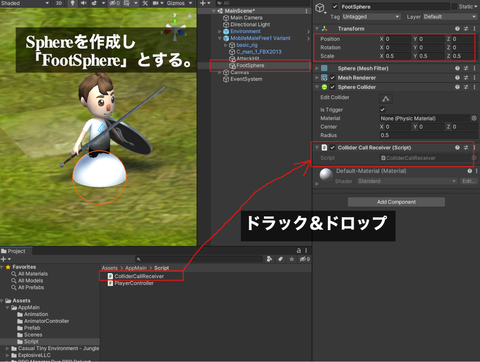This screenshot has width=480, height=362.
Task: Open Sphere Collider preset settings icon
Action: [466, 87]
